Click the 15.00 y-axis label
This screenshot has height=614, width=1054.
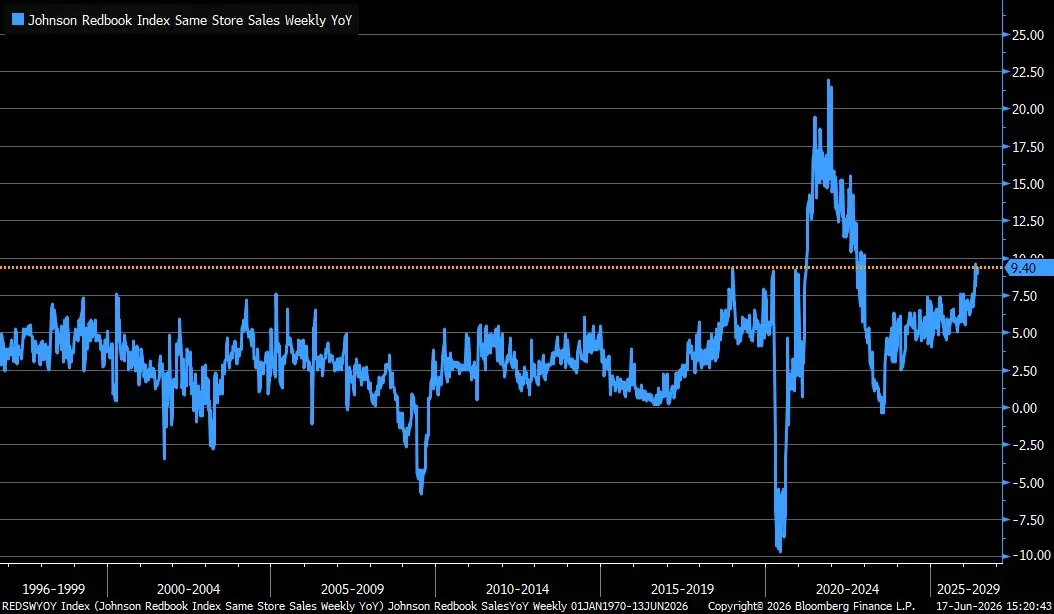[x=1028, y=184]
